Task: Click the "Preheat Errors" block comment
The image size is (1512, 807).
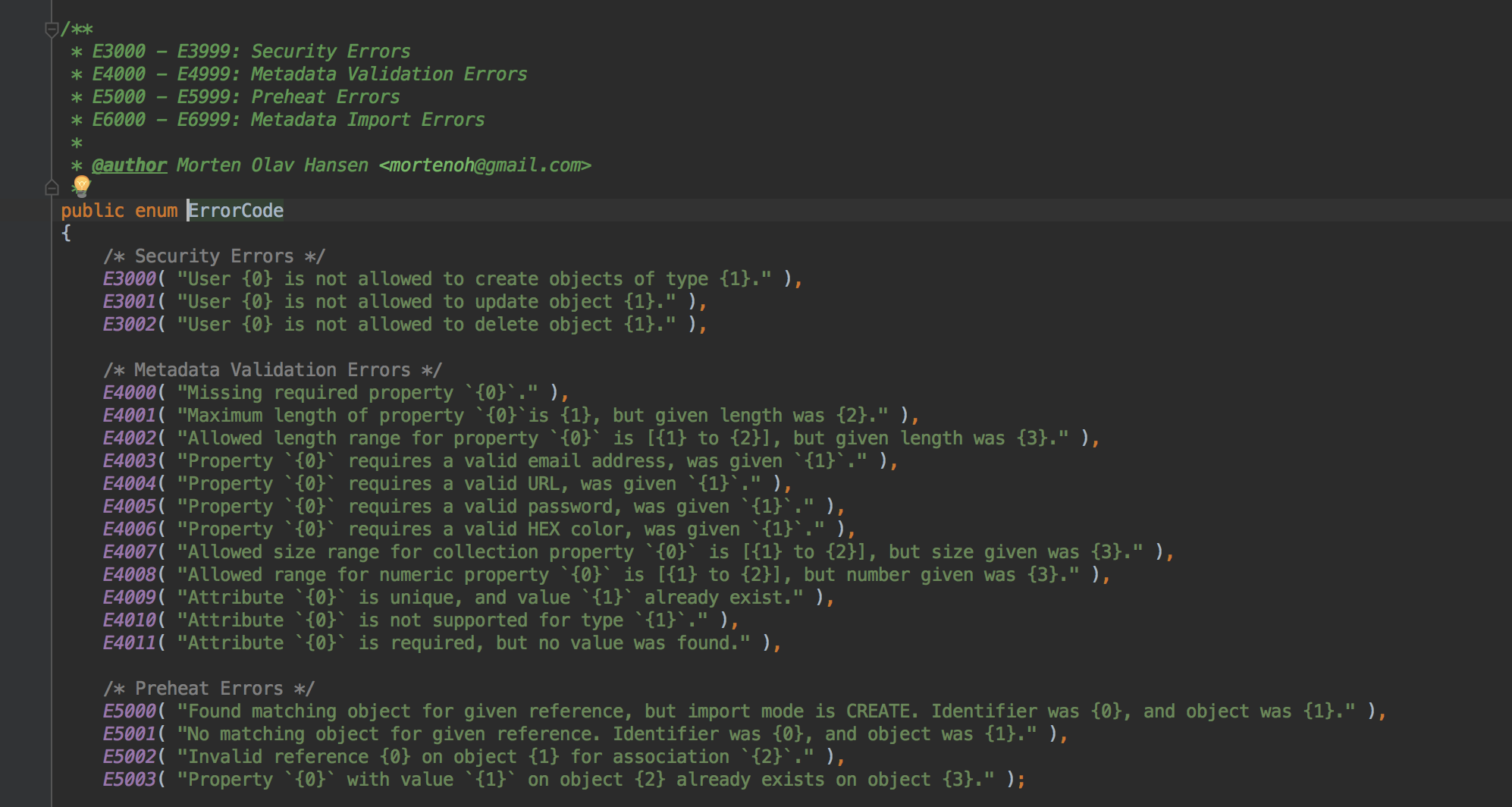Action: pyautogui.click(x=209, y=689)
